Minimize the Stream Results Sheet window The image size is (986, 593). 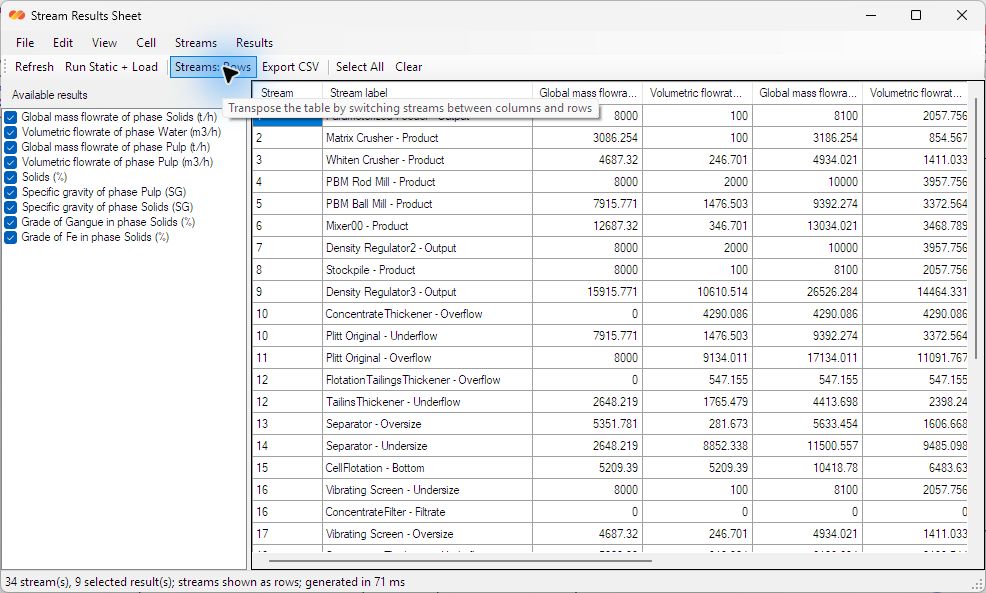(871, 15)
